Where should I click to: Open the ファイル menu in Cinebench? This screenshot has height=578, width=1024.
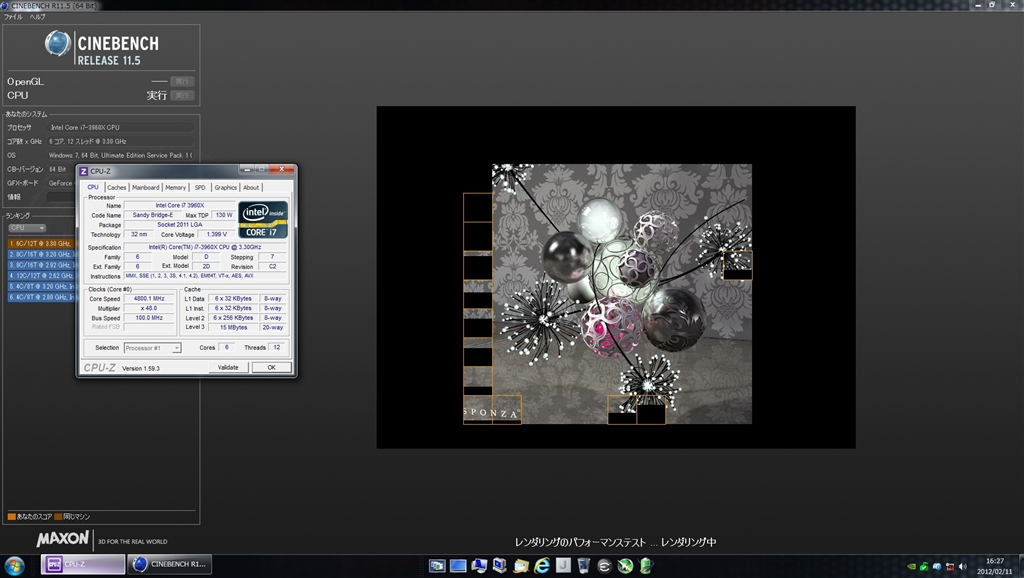click(13, 17)
